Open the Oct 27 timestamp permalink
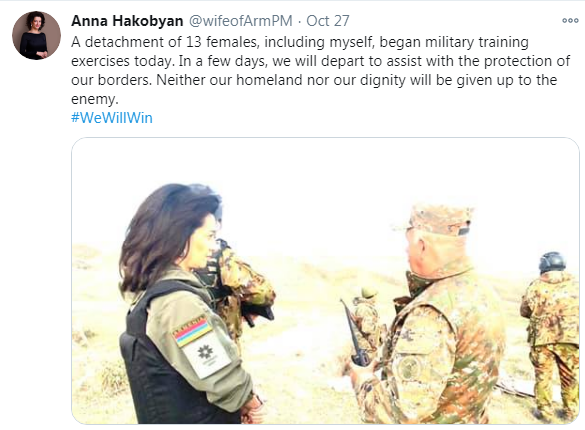585x430 pixels. click(328, 21)
